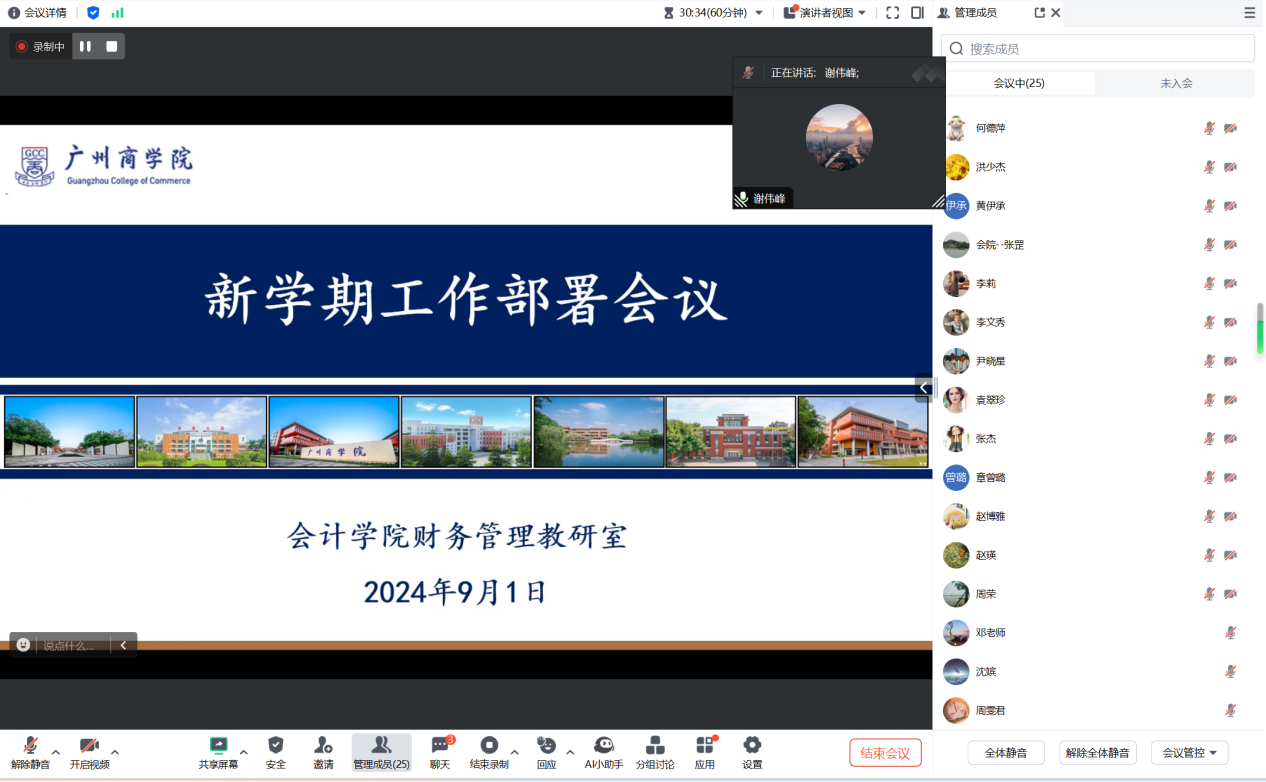Launch the AI小助手 assistant
Screen dimensions: 1266x782
[x=602, y=752]
